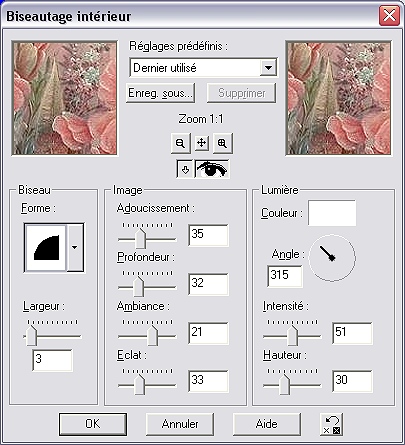The image size is (405, 445).
Task: Click the Largeur value input field
Action: pos(52,360)
